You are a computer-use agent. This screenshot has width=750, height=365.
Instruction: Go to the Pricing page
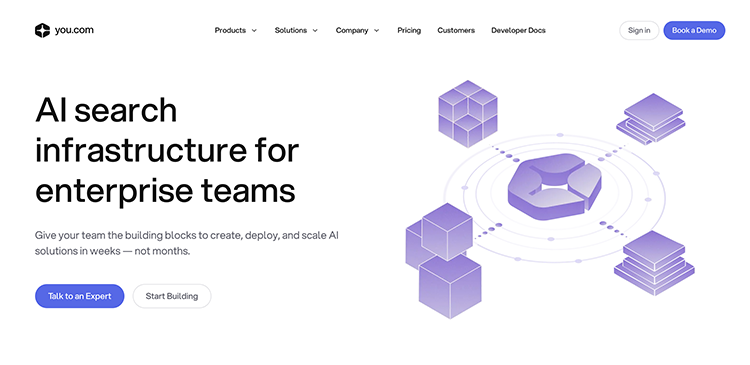coord(409,30)
